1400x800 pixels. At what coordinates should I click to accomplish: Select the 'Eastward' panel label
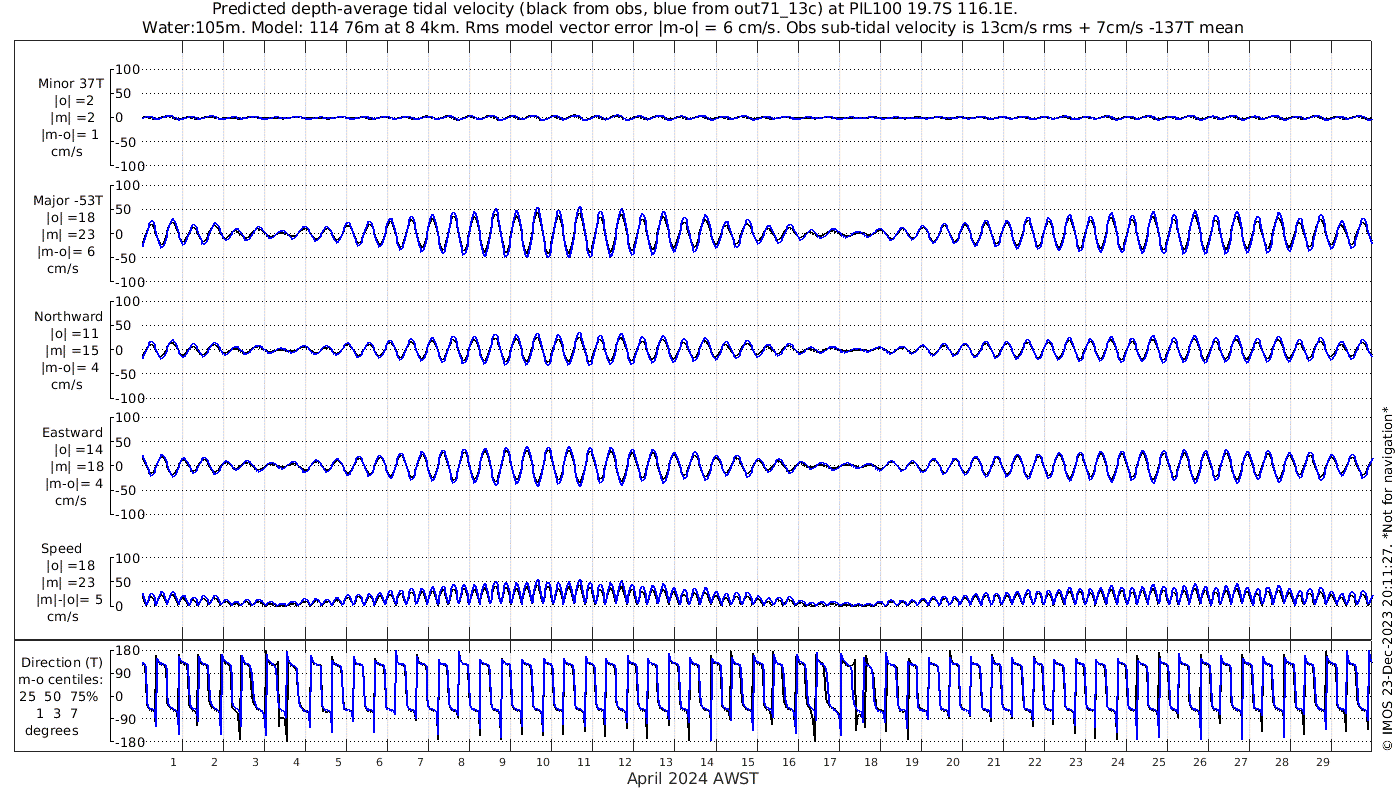click(x=72, y=433)
